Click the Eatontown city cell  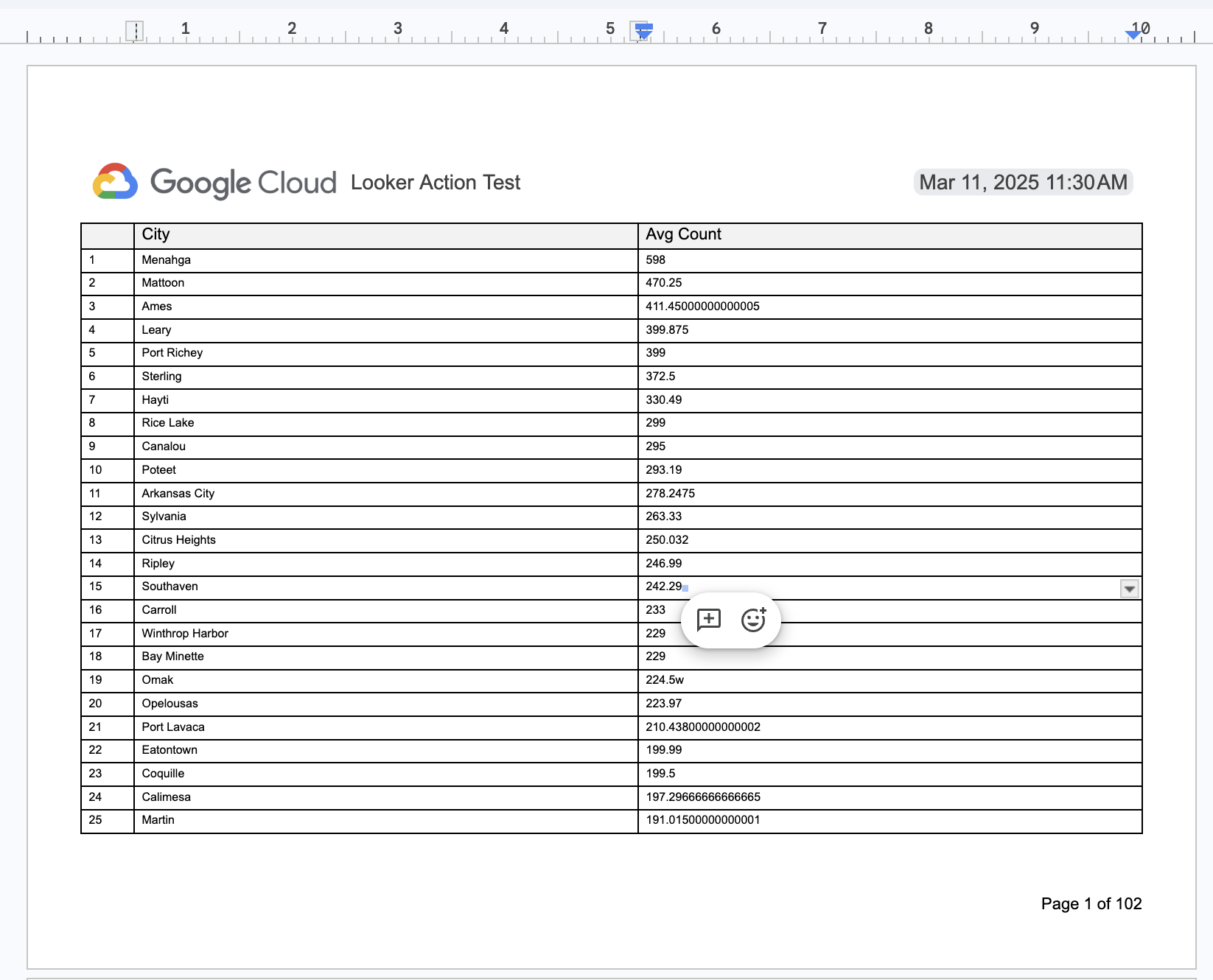(385, 750)
